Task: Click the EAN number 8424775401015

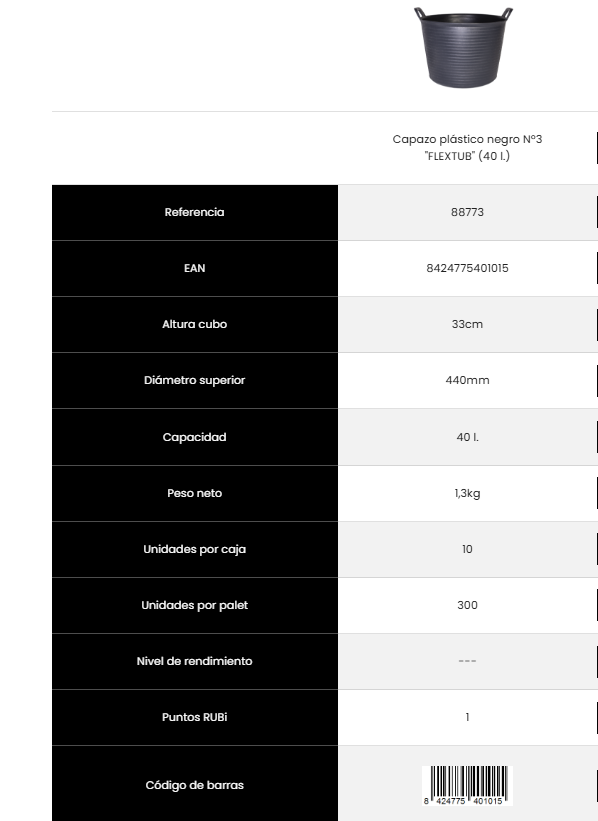Action: click(x=467, y=268)
